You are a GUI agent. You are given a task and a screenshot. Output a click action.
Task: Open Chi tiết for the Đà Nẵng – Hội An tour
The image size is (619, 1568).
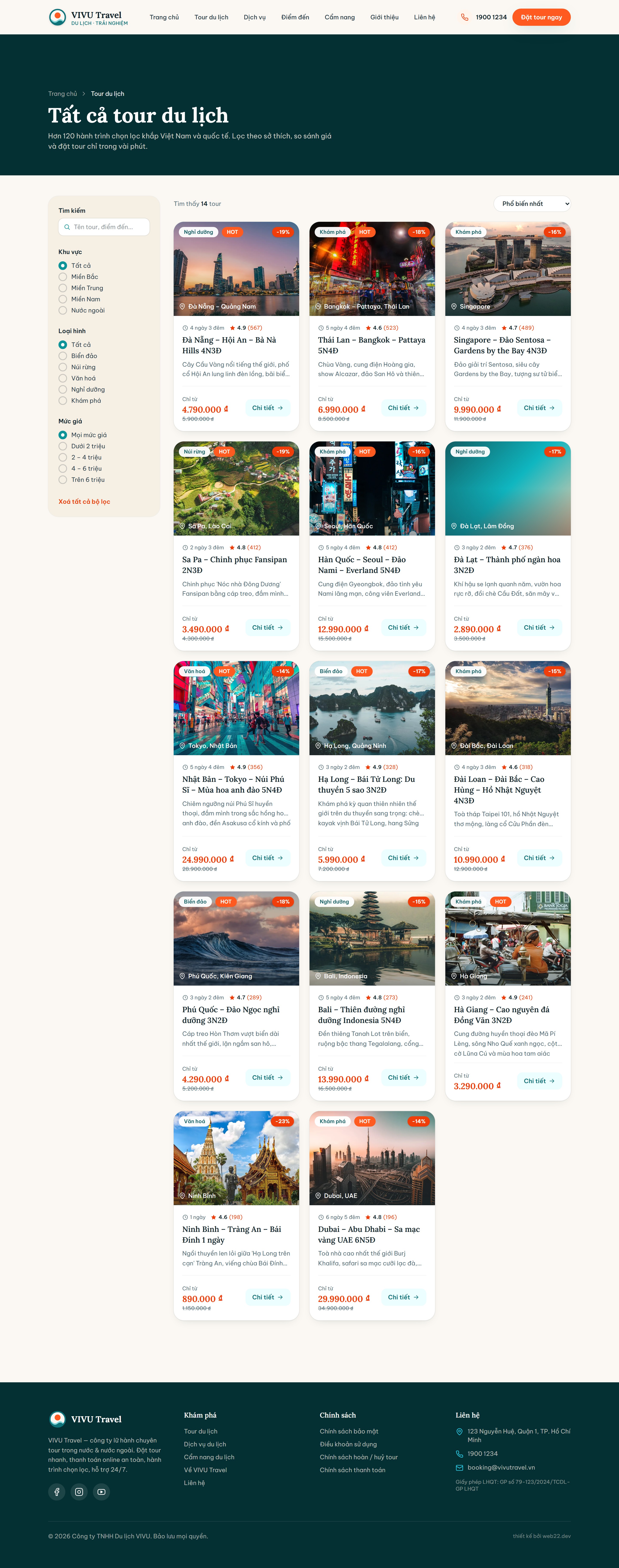coord(268,408)
